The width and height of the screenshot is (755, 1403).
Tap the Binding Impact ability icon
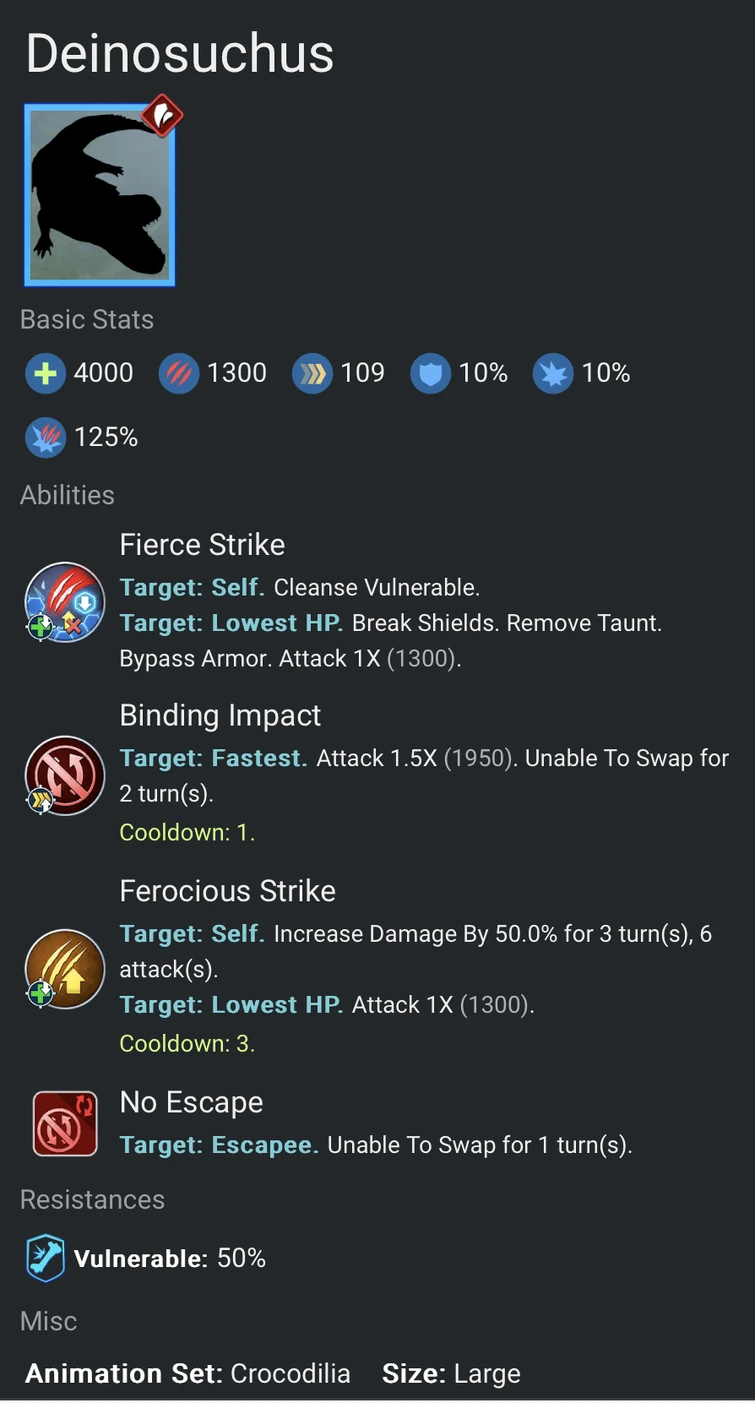click(64, 775)
